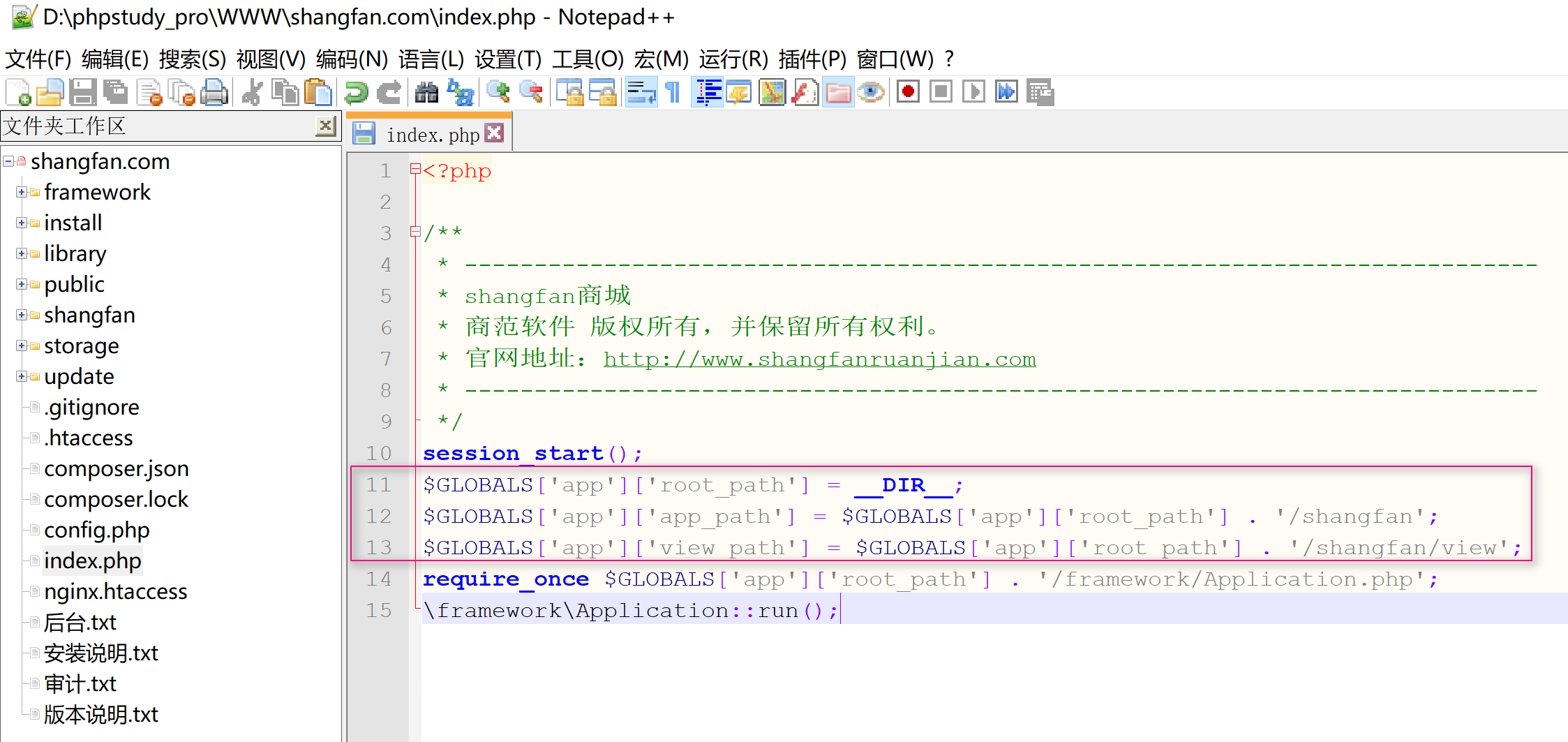Click the Cut scissors icon
This screenshot has width=1568, height=742.
coord(252,92)
